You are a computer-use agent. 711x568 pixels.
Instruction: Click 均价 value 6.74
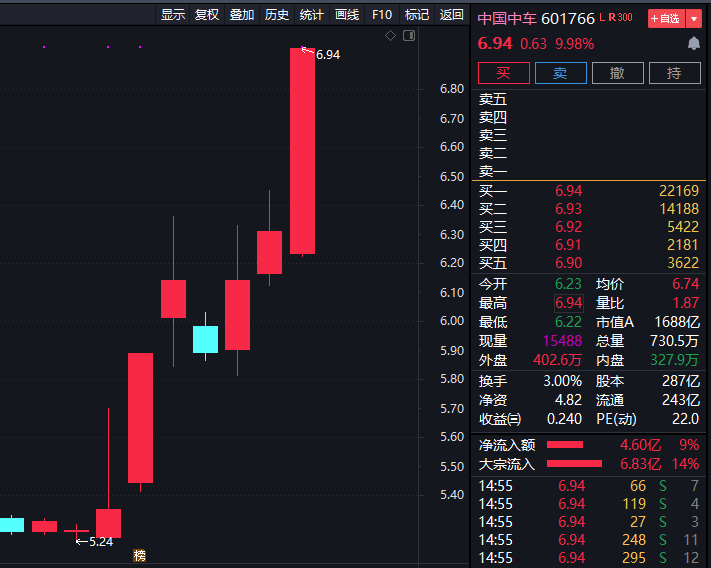click(x=686, y=284)
